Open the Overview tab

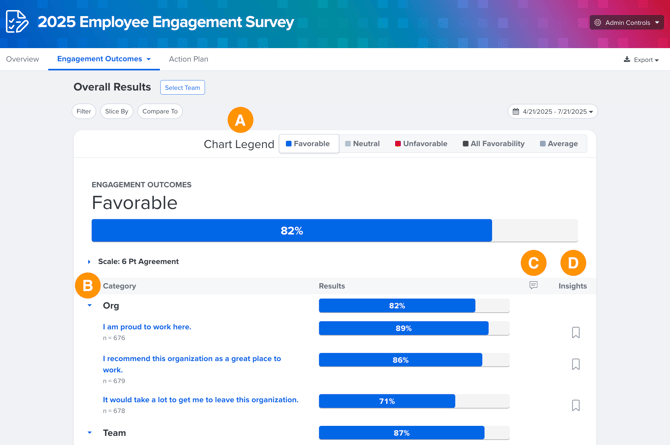pyautogui.click(x=22, y=59)
